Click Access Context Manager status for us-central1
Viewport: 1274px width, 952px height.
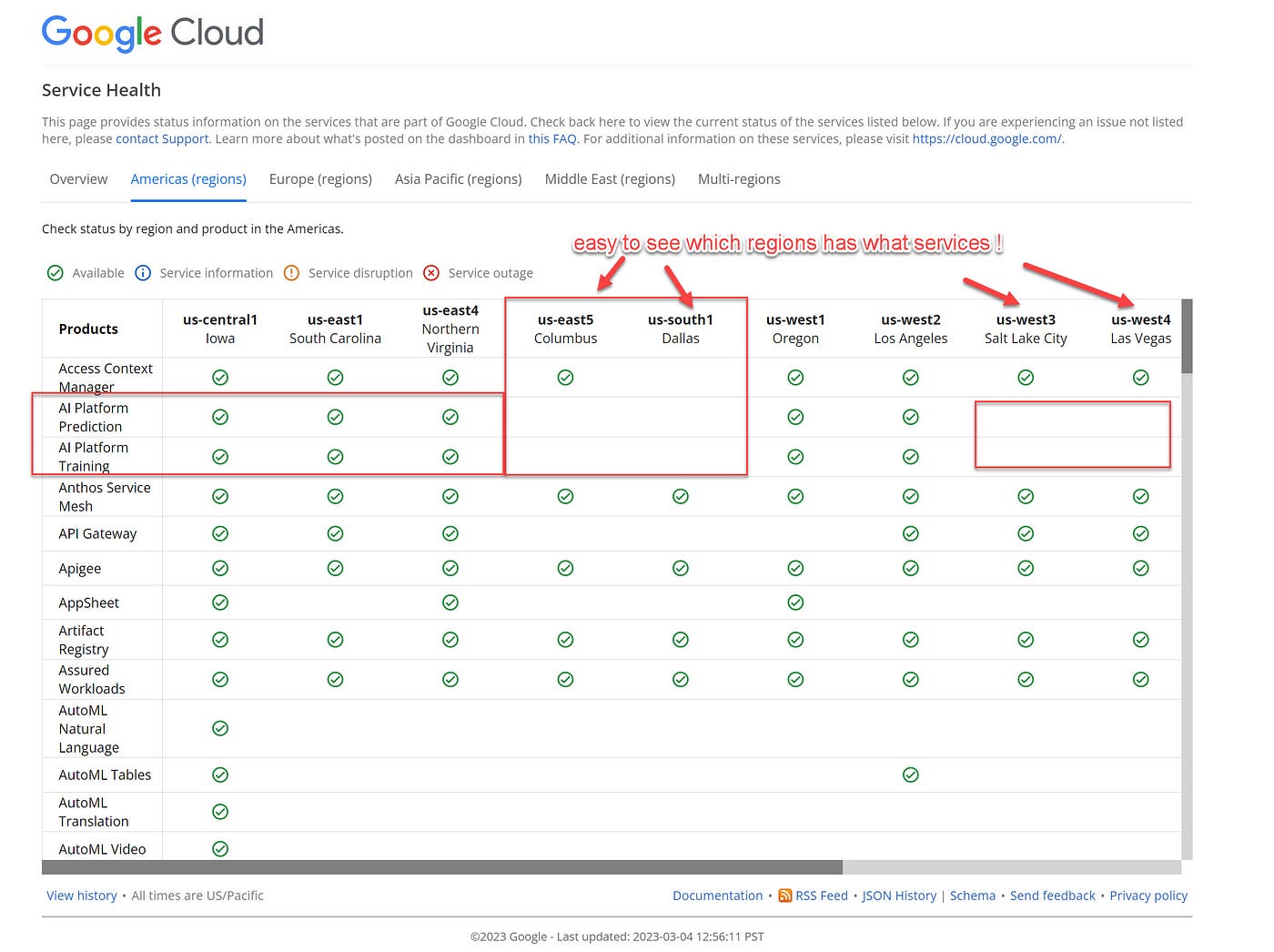tap(220, 378)
